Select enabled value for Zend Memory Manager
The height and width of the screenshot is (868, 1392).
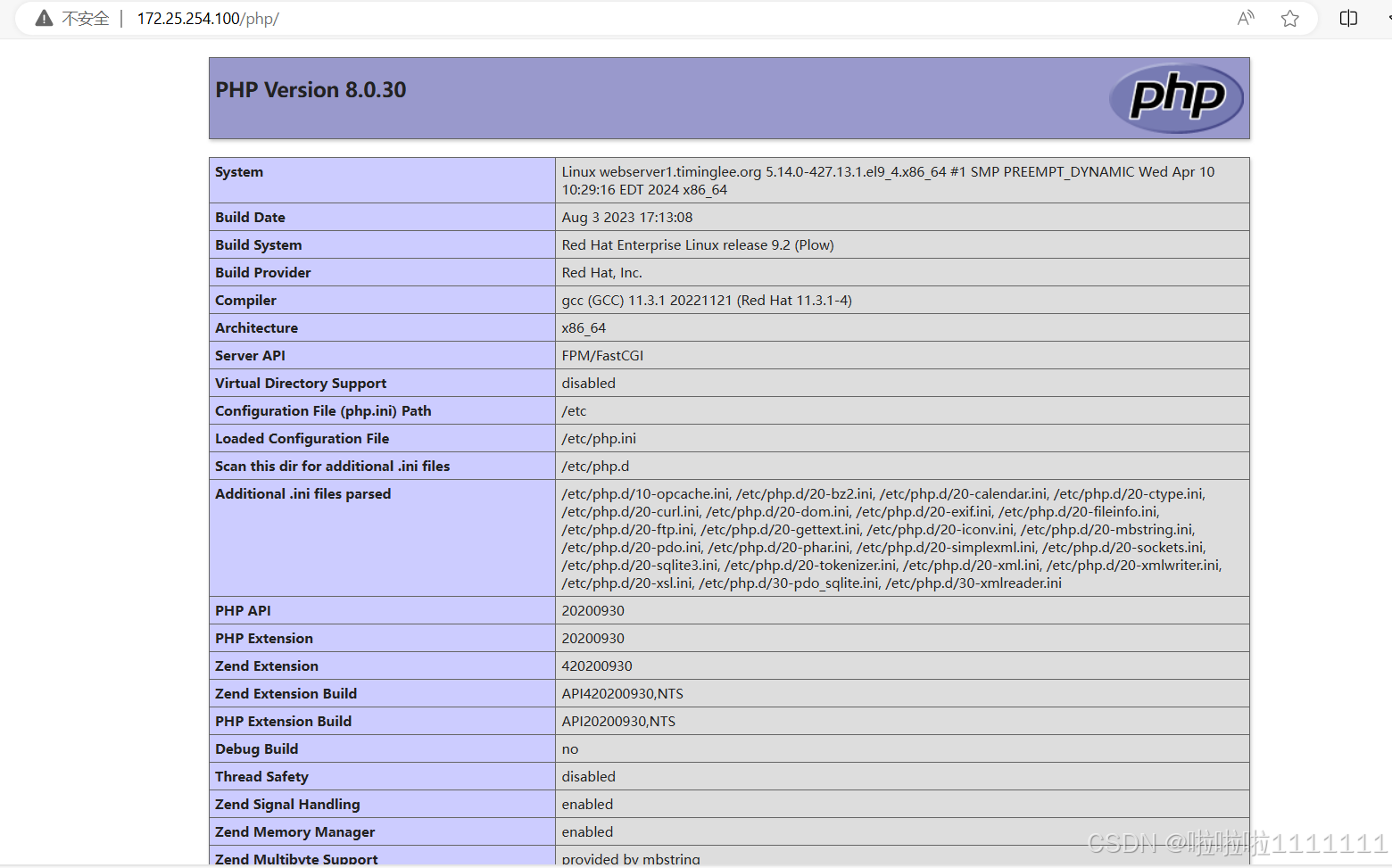587,832
